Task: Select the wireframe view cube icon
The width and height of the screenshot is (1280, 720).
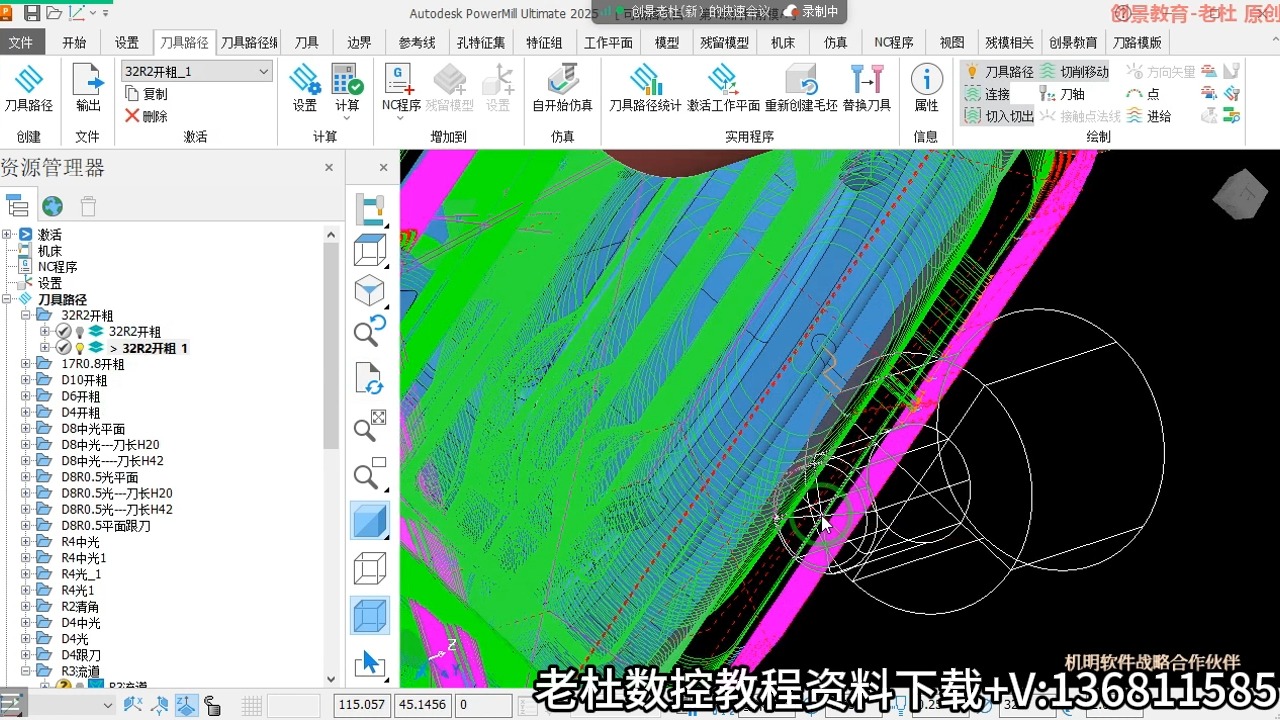Action: click(370, 568)
